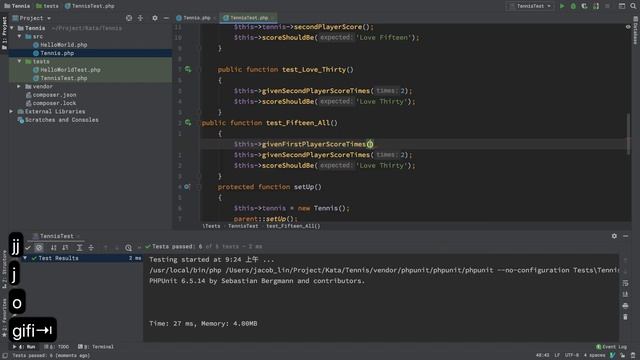The image size is (640, 360).
Task: Open test history clock icon
Action: 128,247
